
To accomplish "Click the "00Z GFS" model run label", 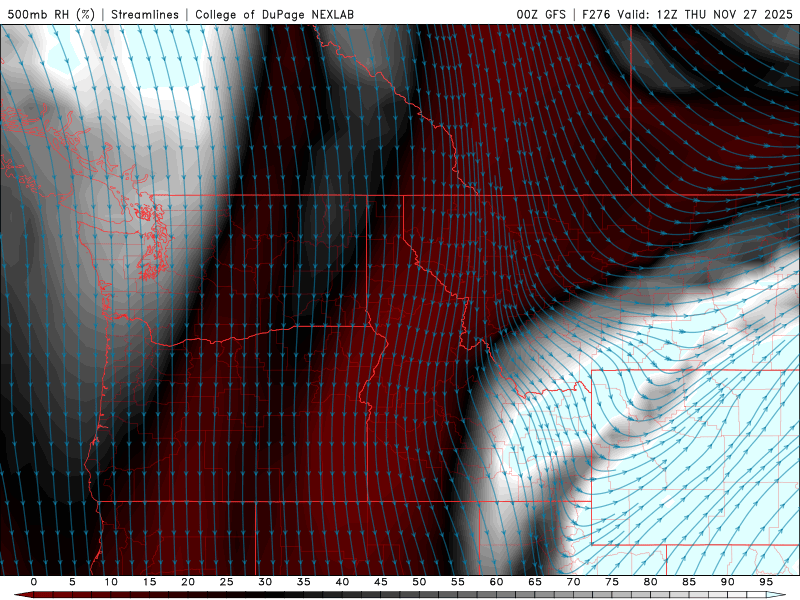I will (541, 14).
